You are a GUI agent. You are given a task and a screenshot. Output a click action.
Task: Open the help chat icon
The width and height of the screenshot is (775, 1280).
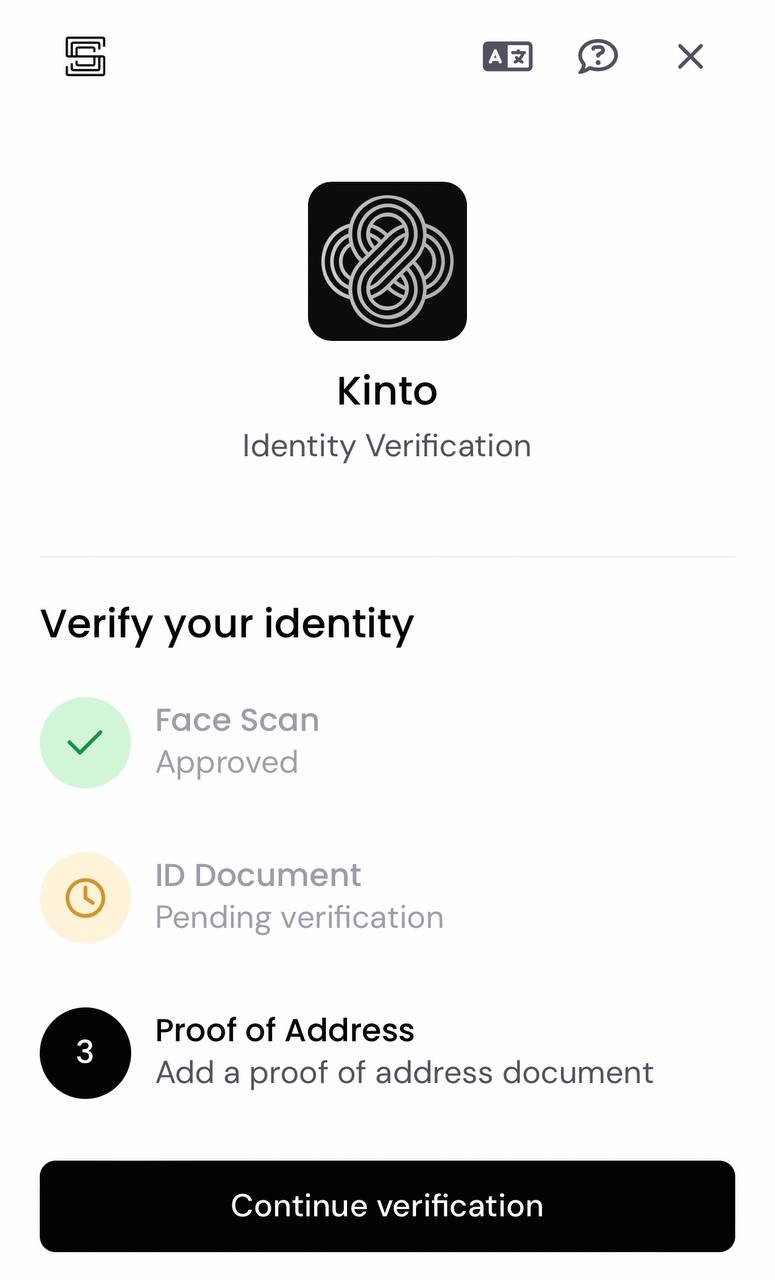(x=598, y=57)
